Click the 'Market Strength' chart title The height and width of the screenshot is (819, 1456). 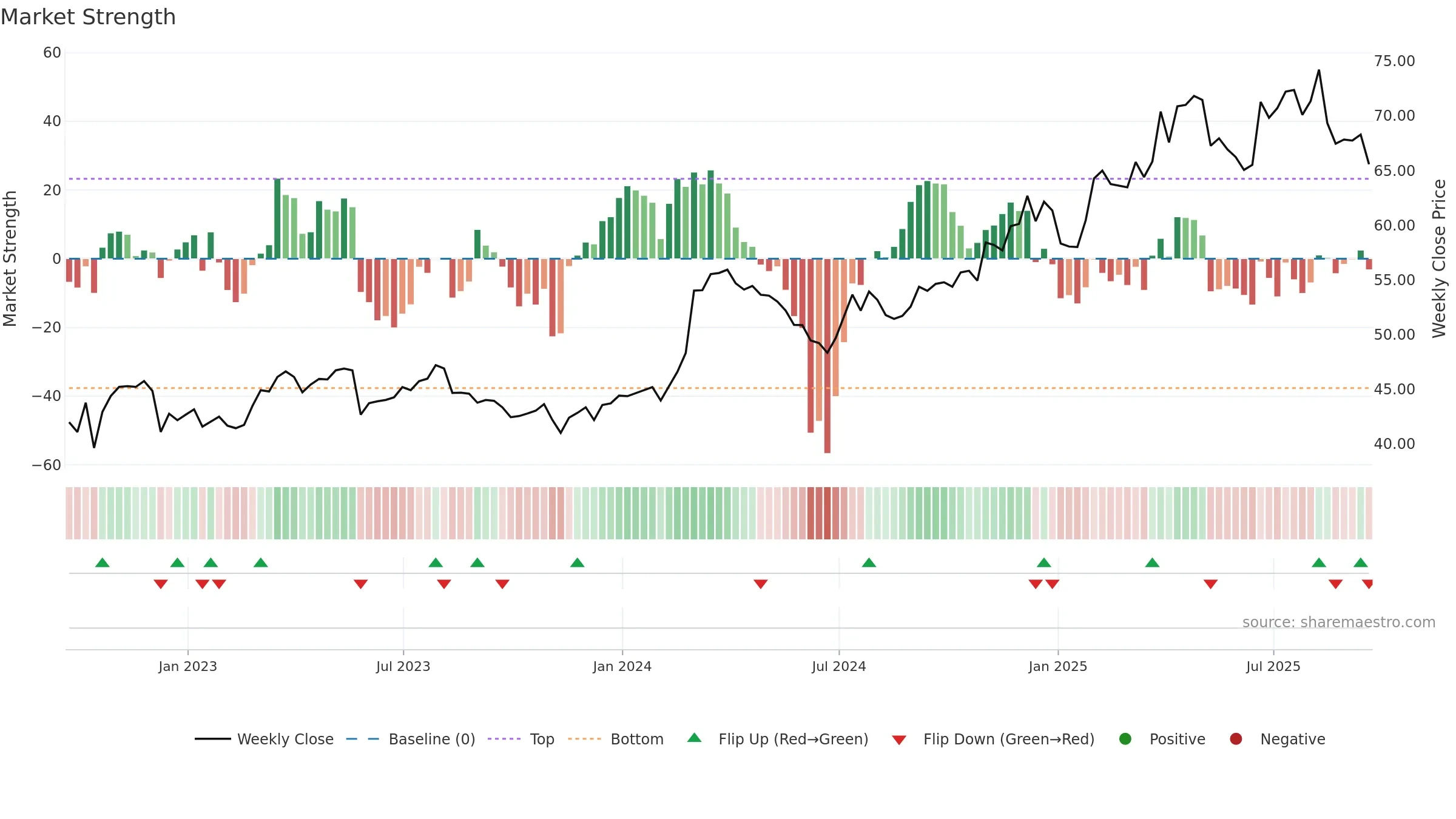[88, 17]
